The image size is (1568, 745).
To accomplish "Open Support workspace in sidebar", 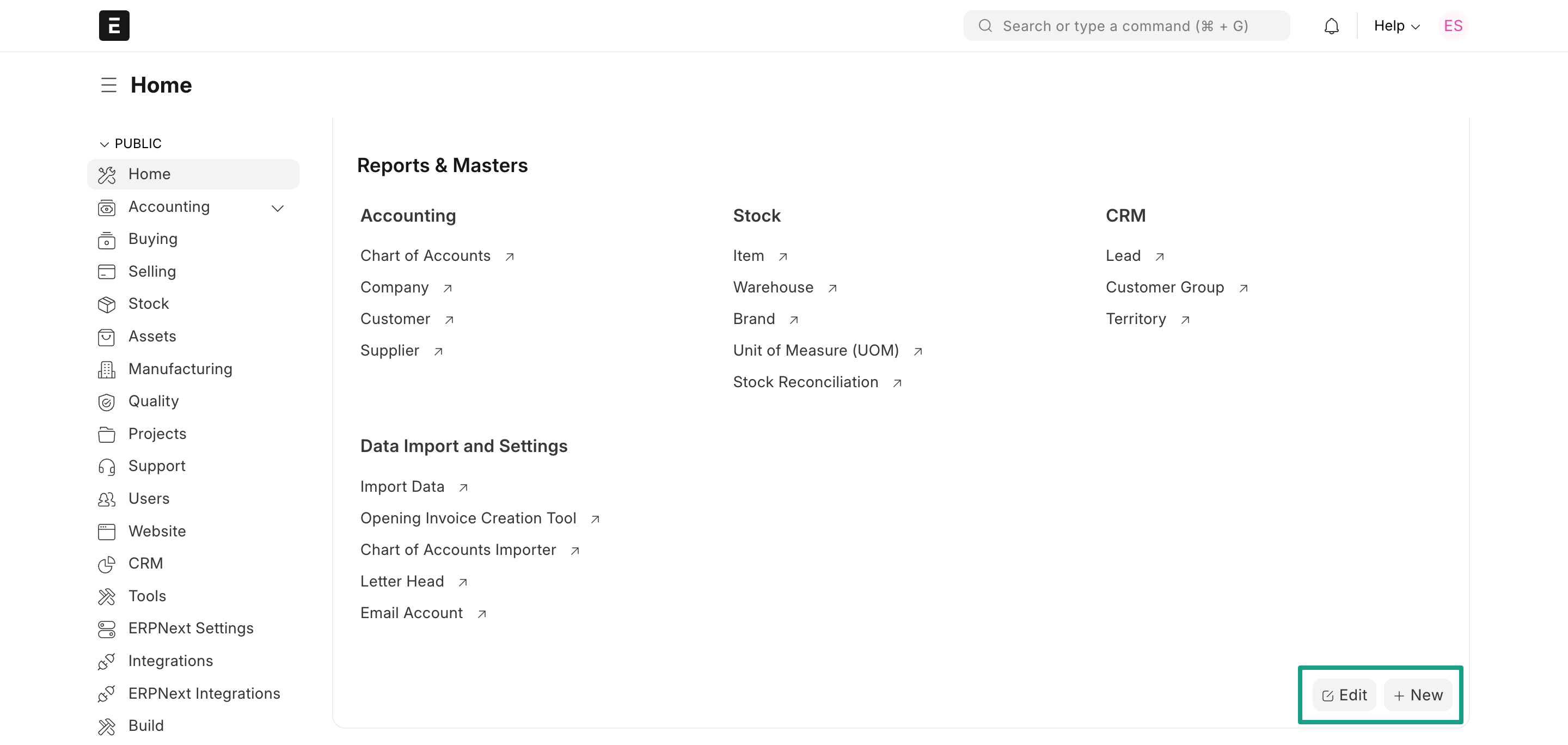I will (x=156, y=466).
